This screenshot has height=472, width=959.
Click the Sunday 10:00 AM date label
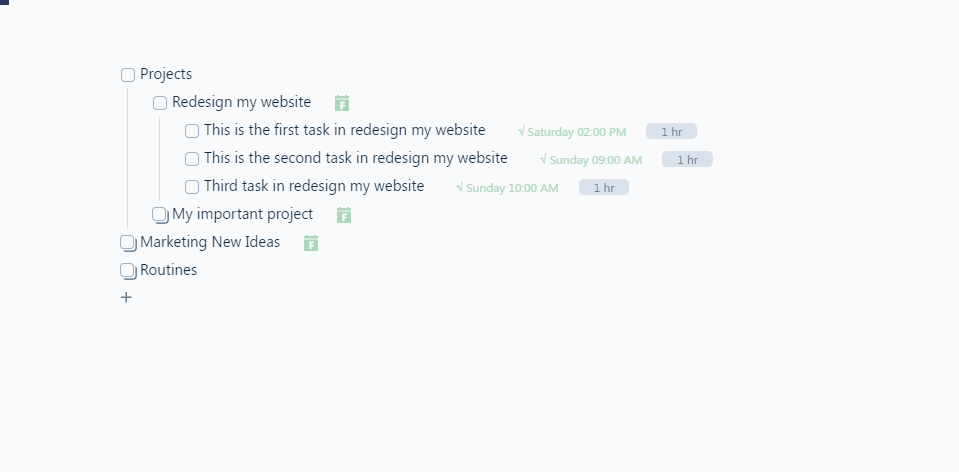[x=508, y=188]
